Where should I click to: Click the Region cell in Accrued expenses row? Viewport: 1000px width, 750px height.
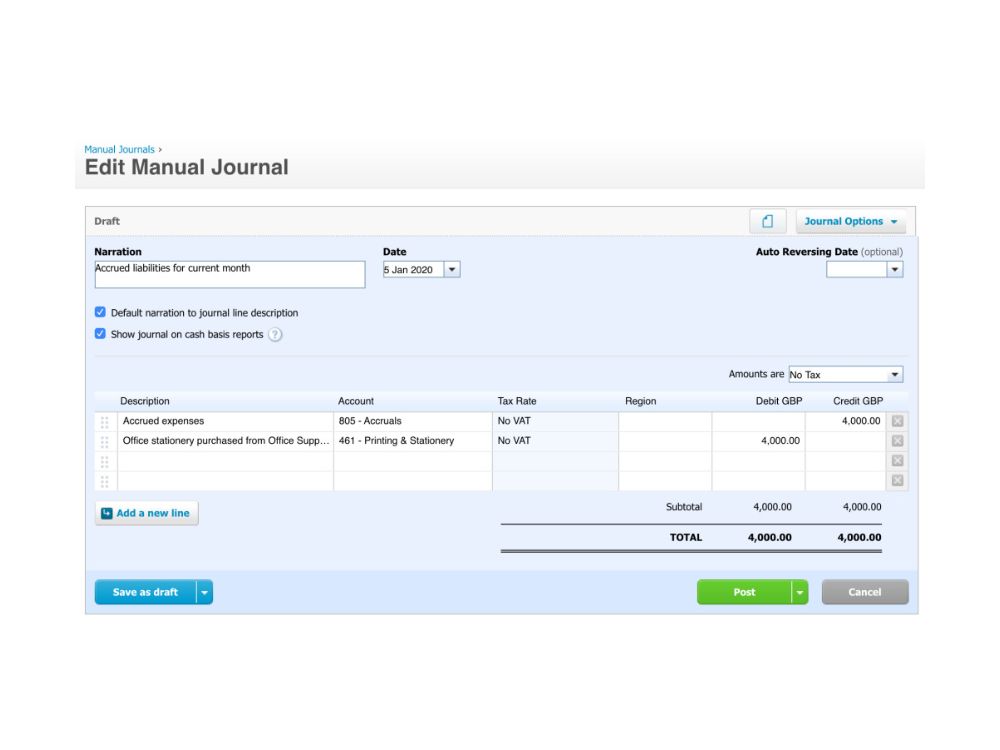(665, 421)
